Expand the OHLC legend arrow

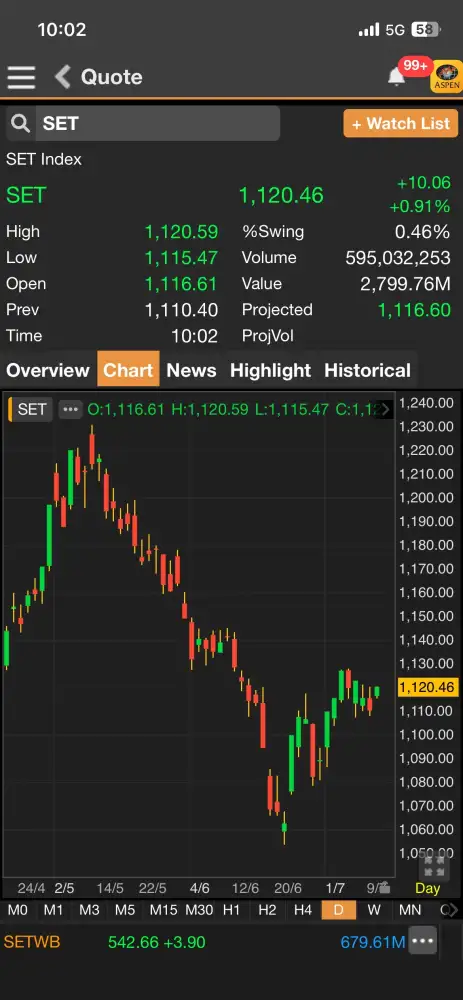385,409
